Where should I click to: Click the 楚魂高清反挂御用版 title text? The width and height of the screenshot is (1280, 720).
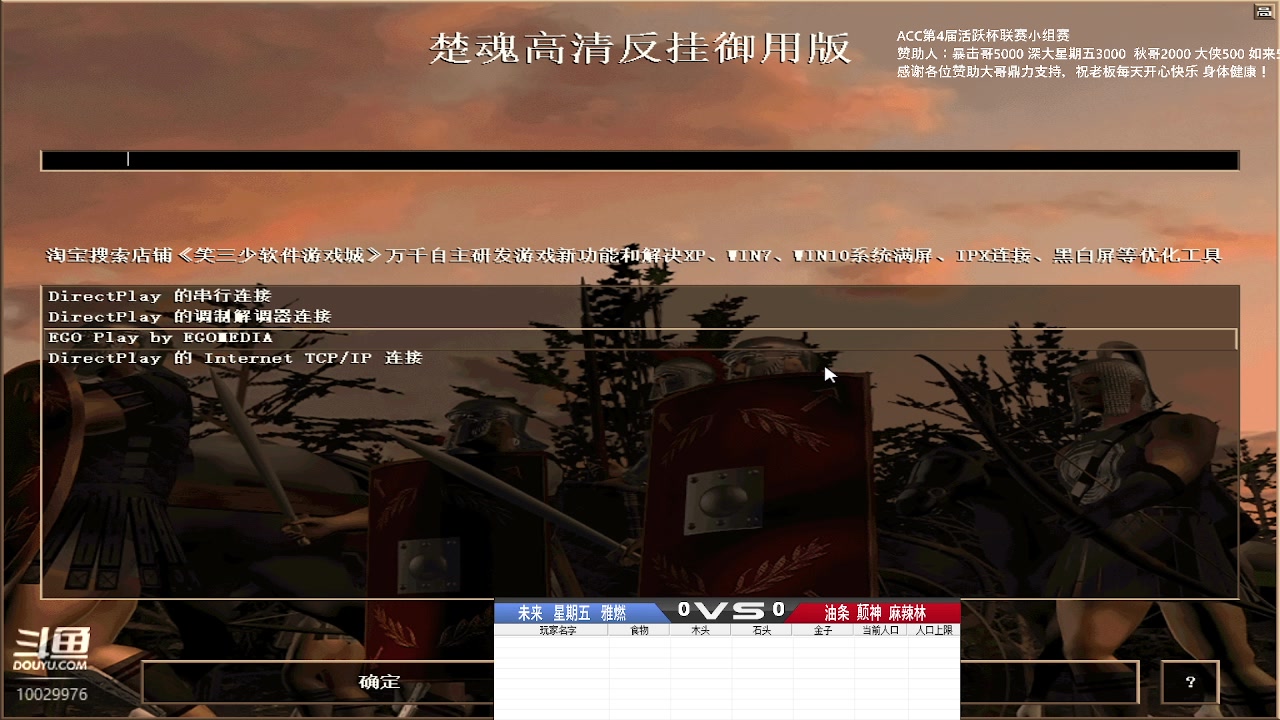(x=640, y=47)
